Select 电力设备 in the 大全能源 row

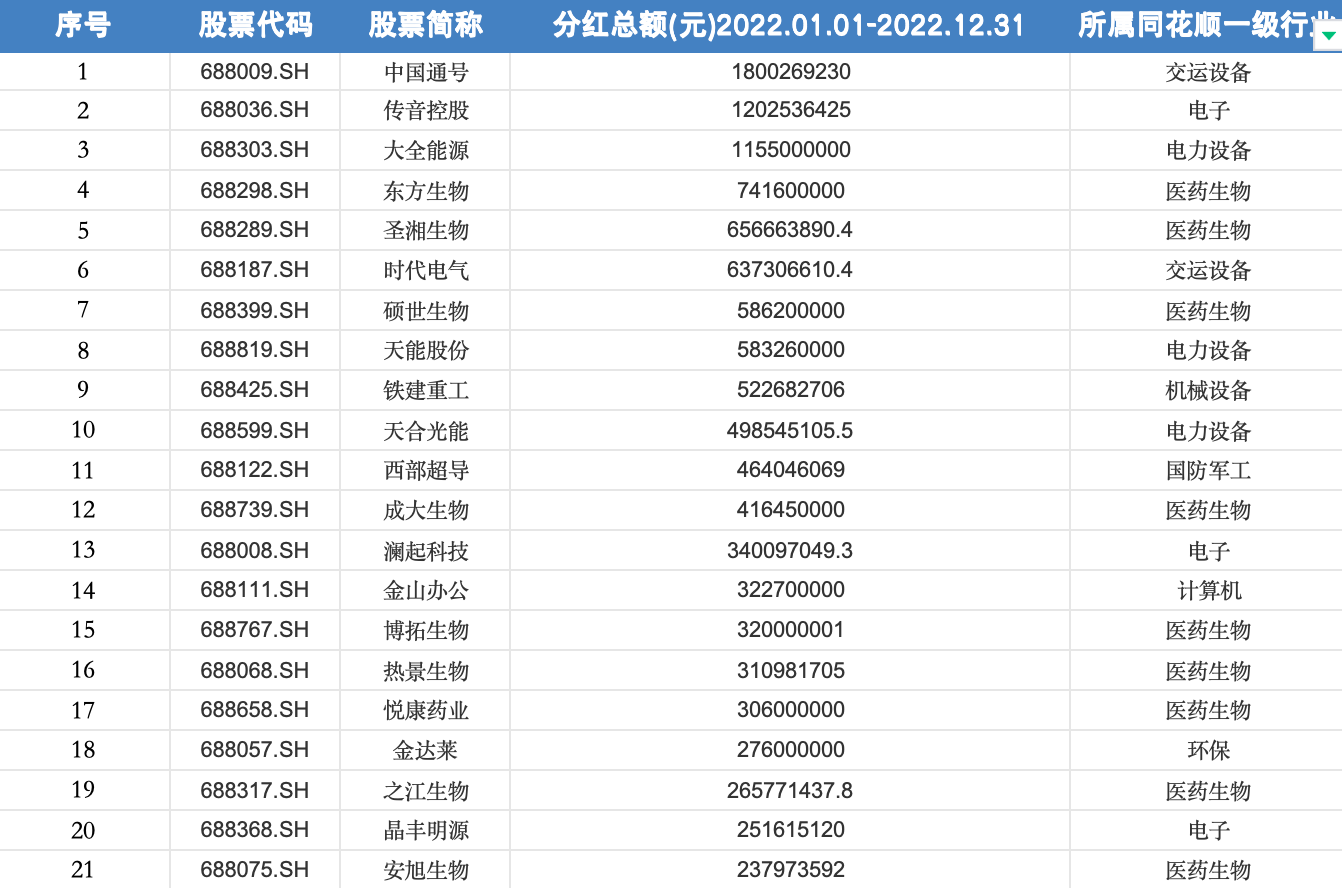pos(1208,150)
